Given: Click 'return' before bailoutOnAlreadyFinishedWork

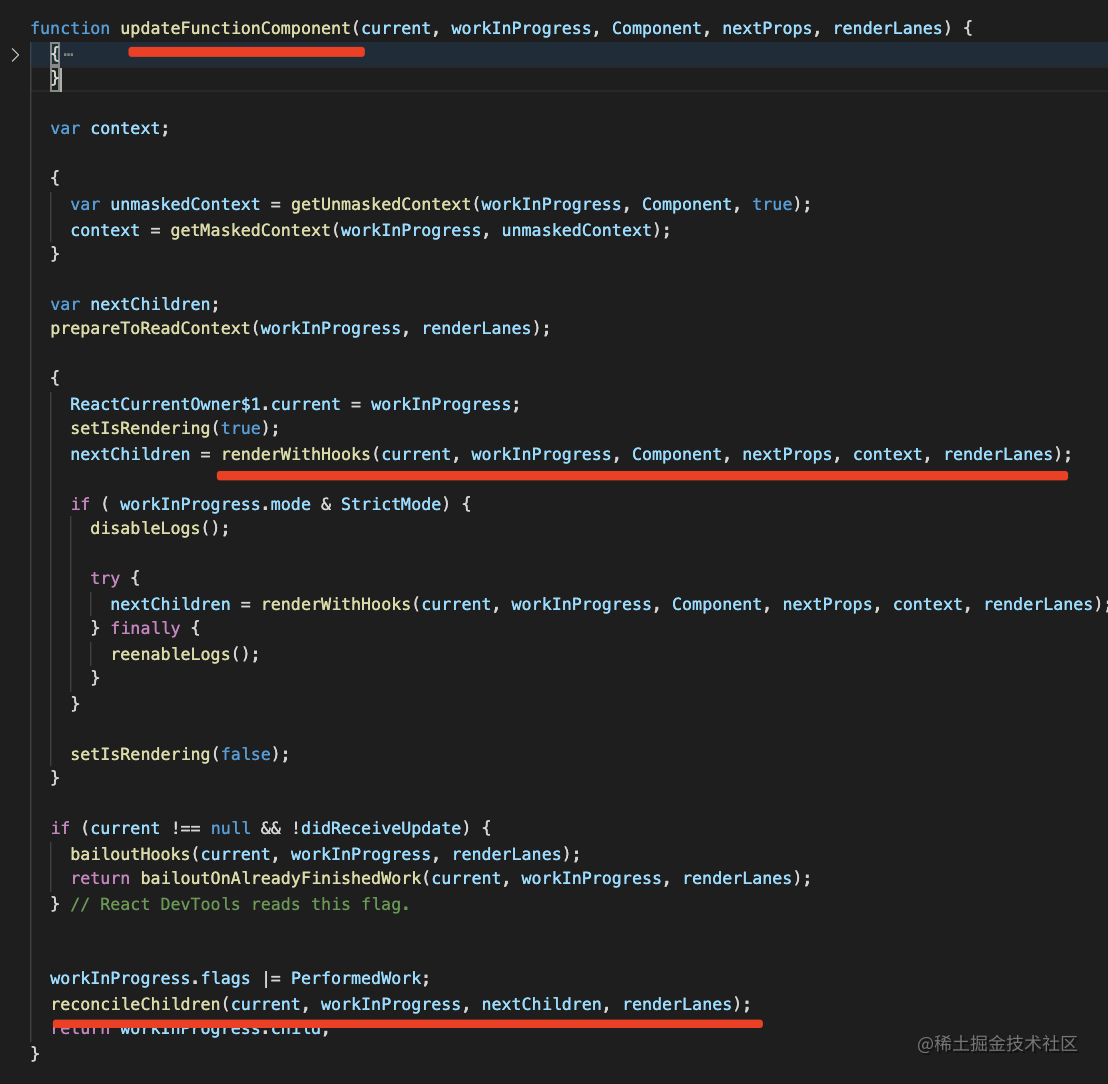Looking at the screenshot, I should click(100, 878).
